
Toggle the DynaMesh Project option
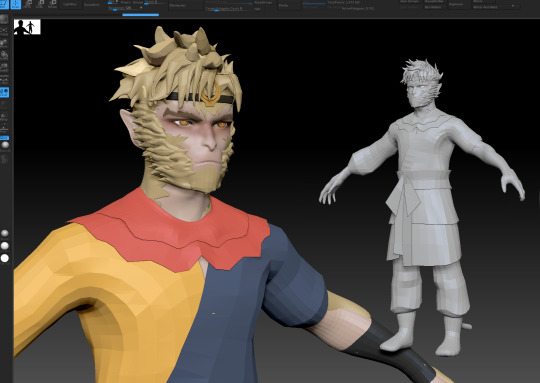[126, 2]
